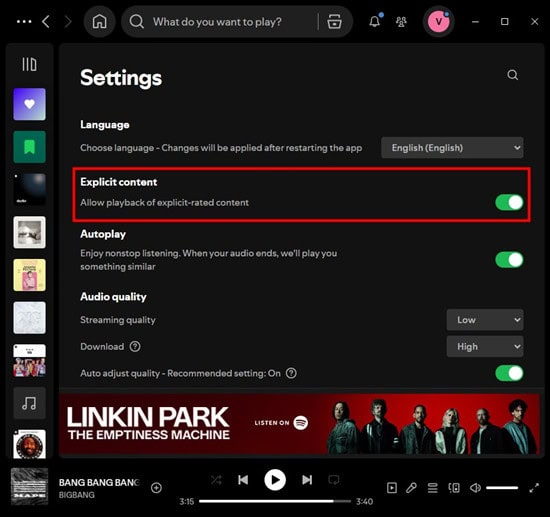Open the dark sky album in sidebar

click(29, 190)
